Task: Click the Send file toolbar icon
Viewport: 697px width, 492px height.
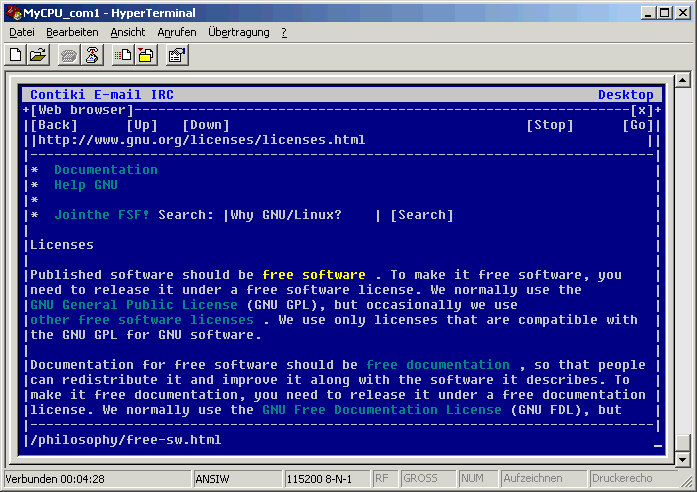Action: 123,55
